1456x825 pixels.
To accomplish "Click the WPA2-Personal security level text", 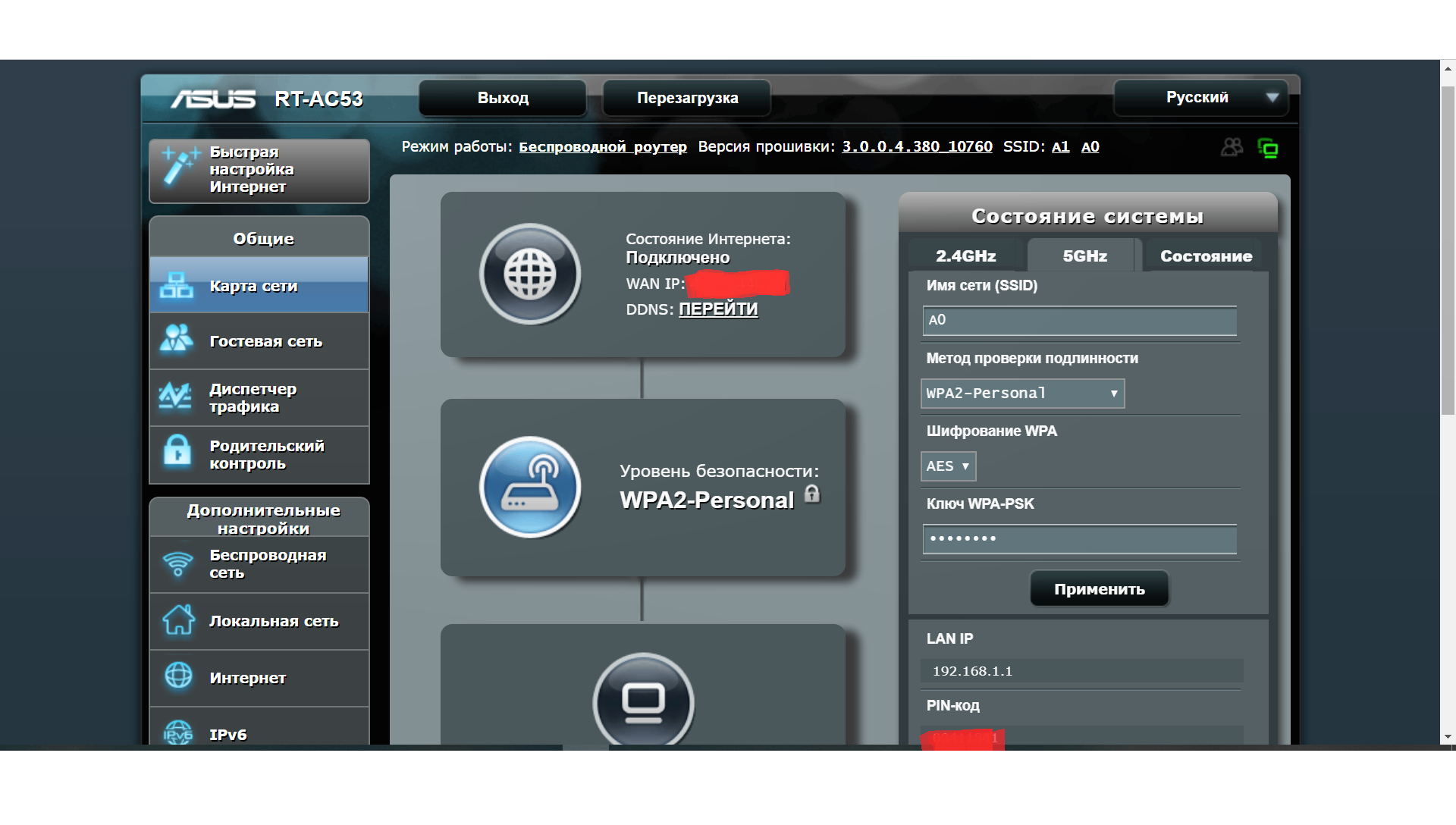I will 707,500.
